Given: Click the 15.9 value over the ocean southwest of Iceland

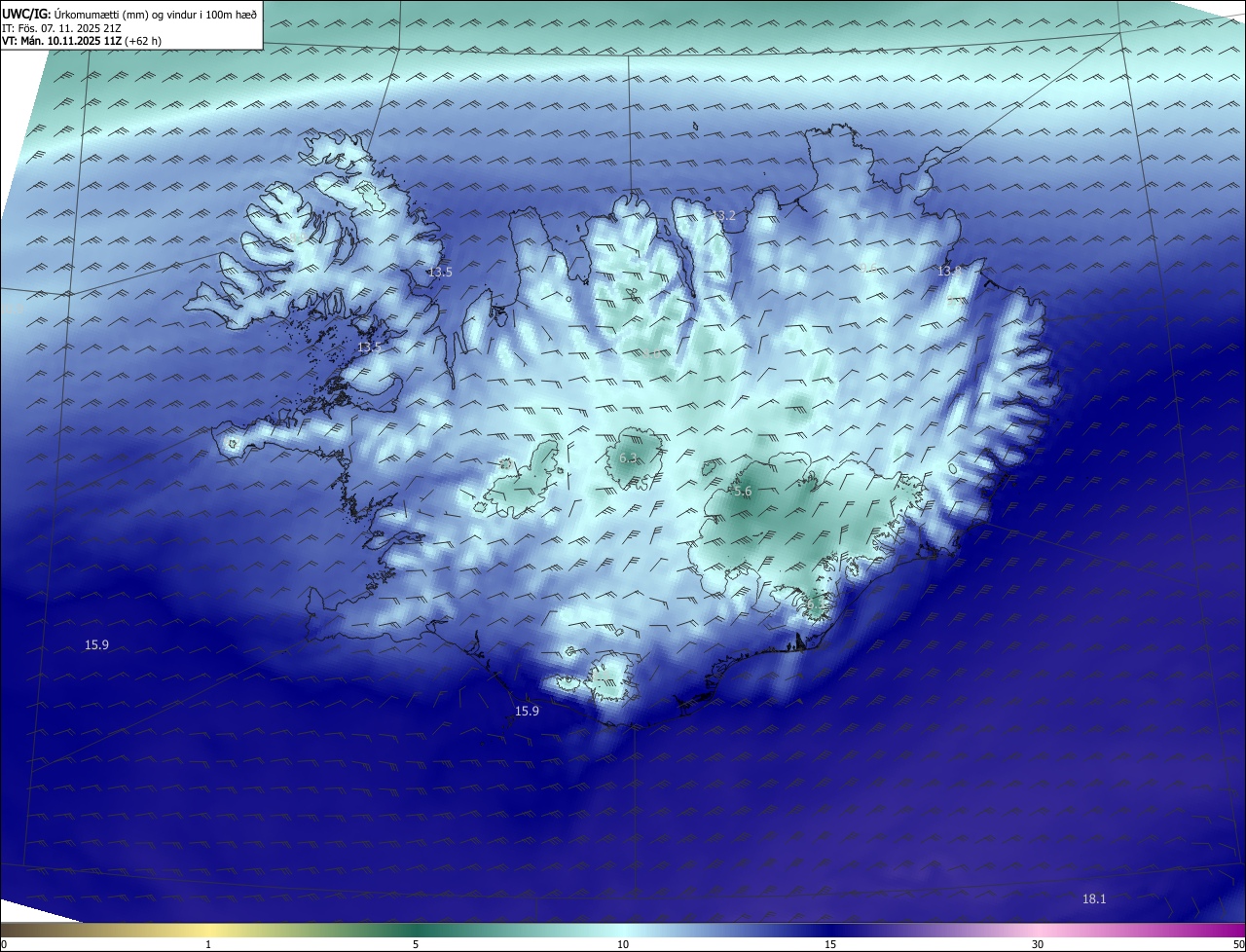Looking at the screenshot, I should pyautogui.click(x=96, y=644).
